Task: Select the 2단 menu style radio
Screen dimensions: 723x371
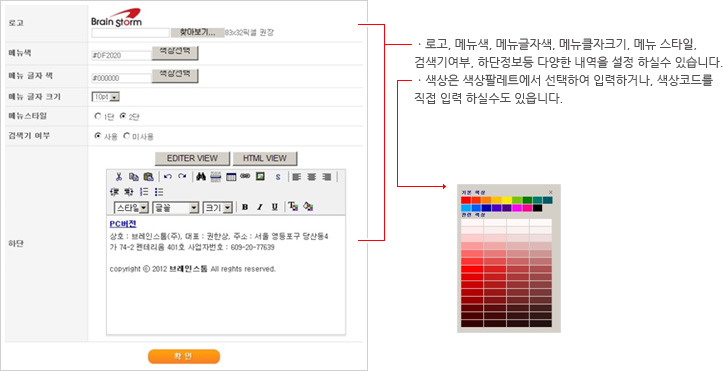Action: (123, 117)
